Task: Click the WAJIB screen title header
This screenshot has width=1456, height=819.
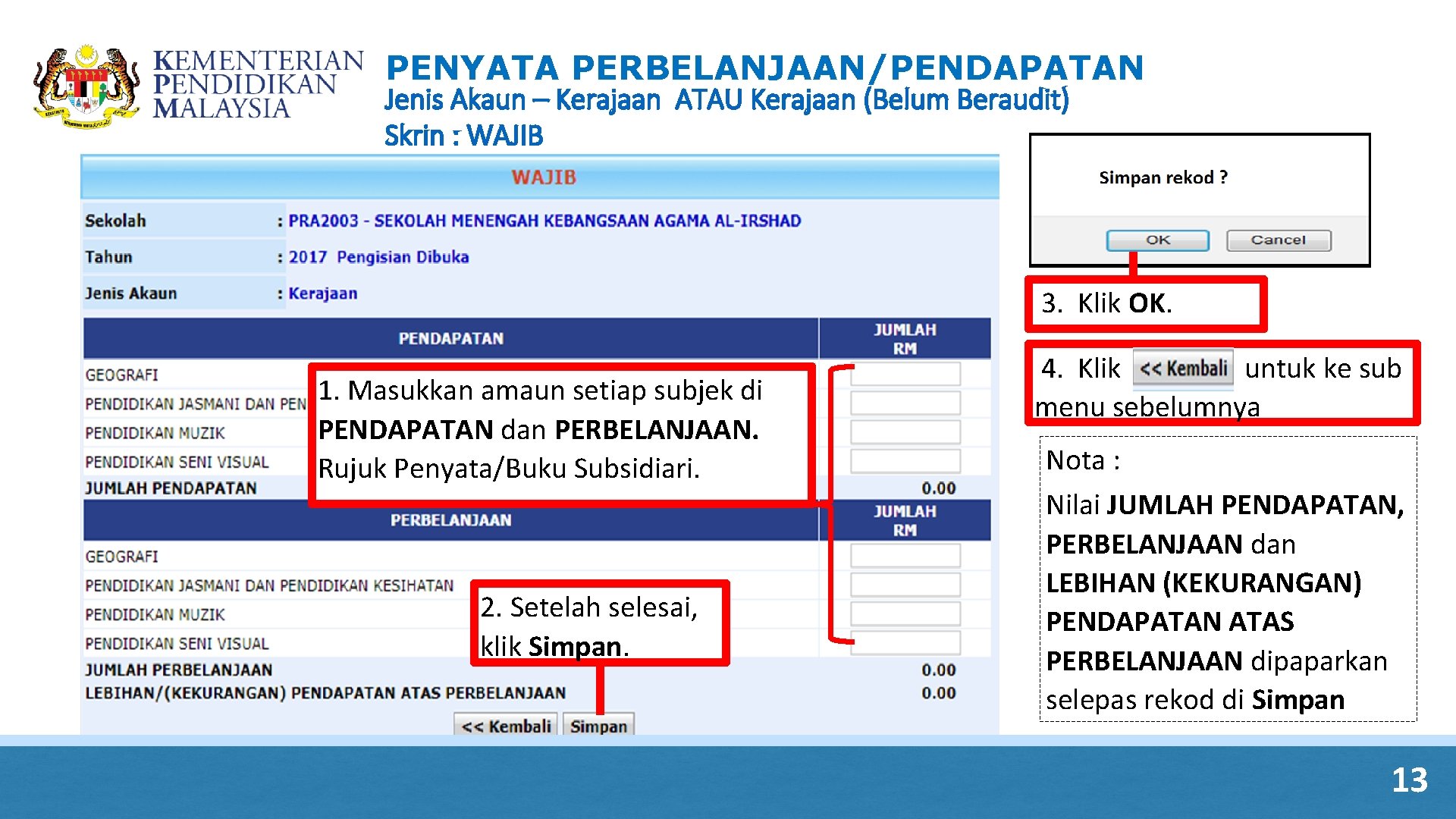Action: (x=544, y=177)
